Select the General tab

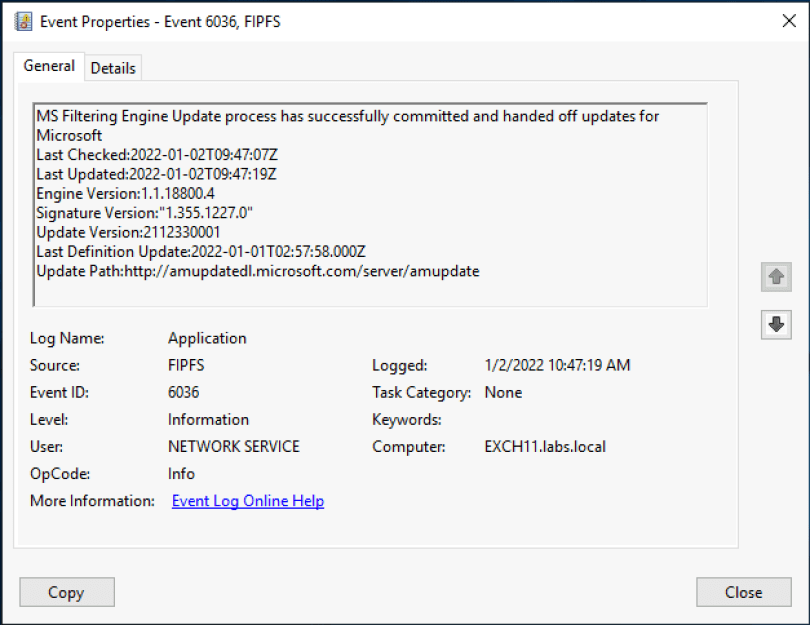point(49,66)
